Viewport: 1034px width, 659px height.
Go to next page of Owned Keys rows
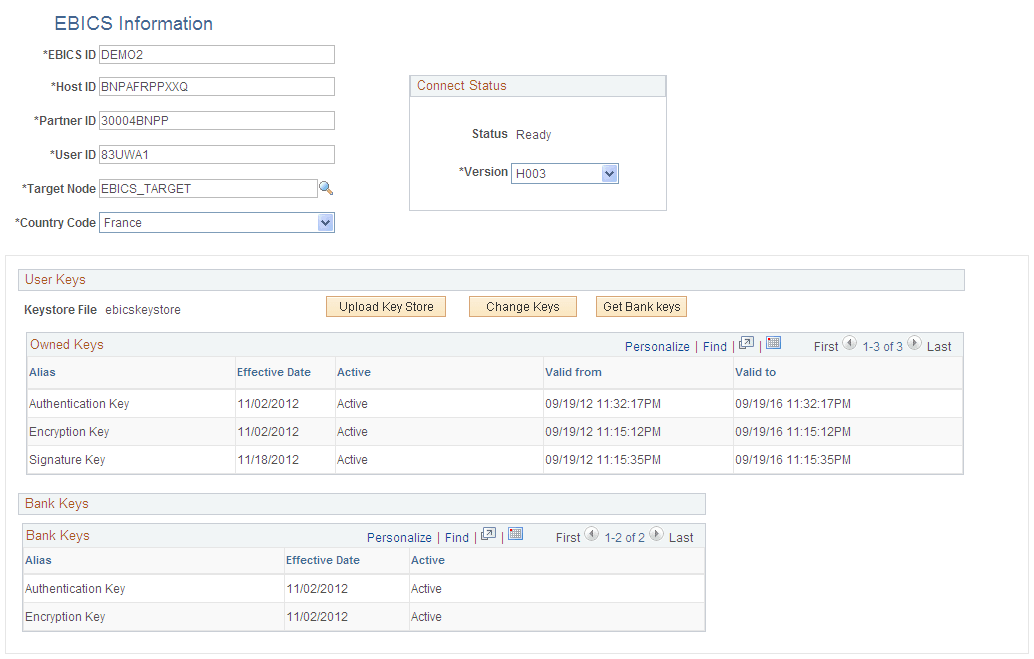914,344
